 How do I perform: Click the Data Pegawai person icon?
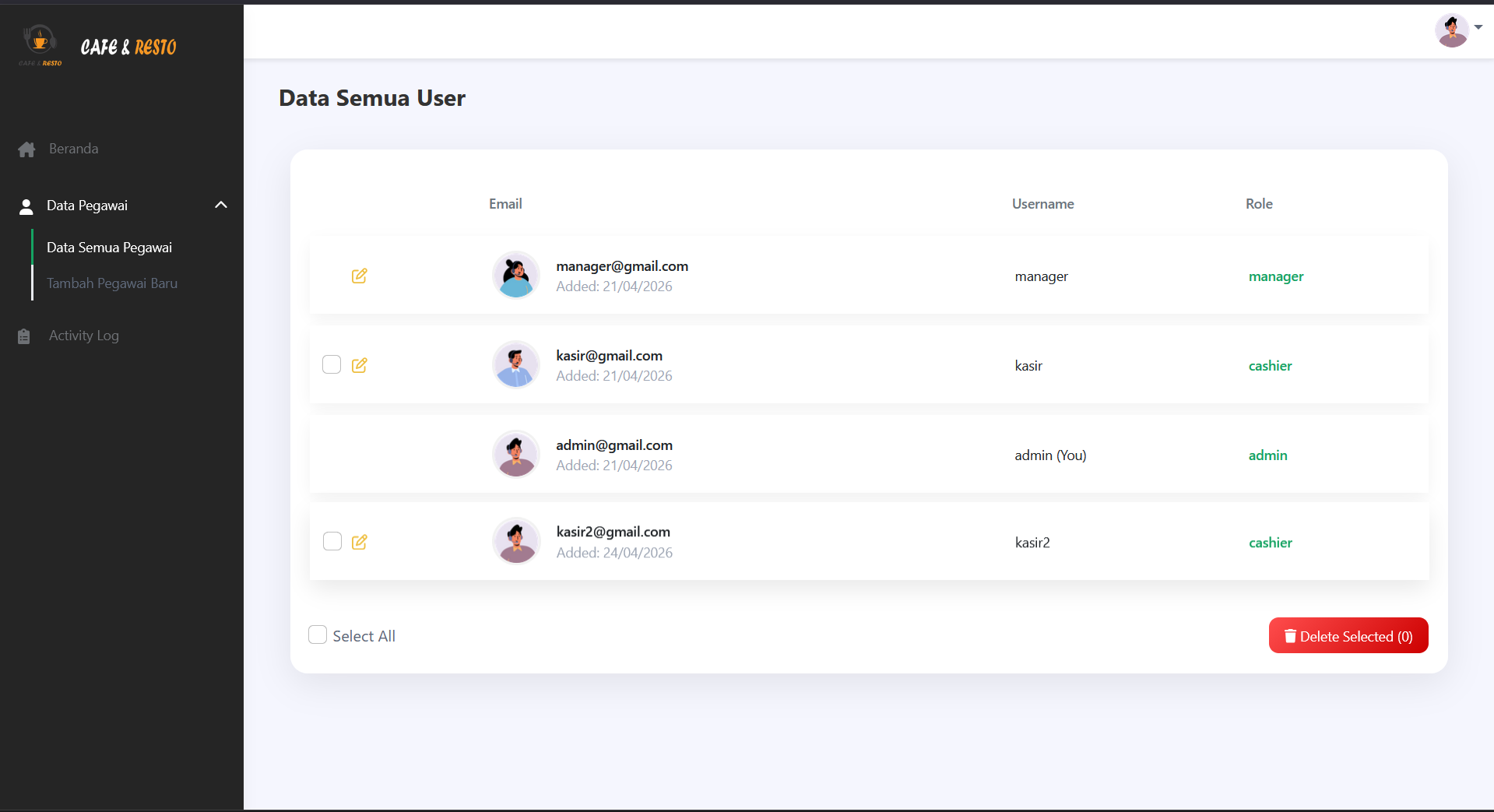point(26,206)
